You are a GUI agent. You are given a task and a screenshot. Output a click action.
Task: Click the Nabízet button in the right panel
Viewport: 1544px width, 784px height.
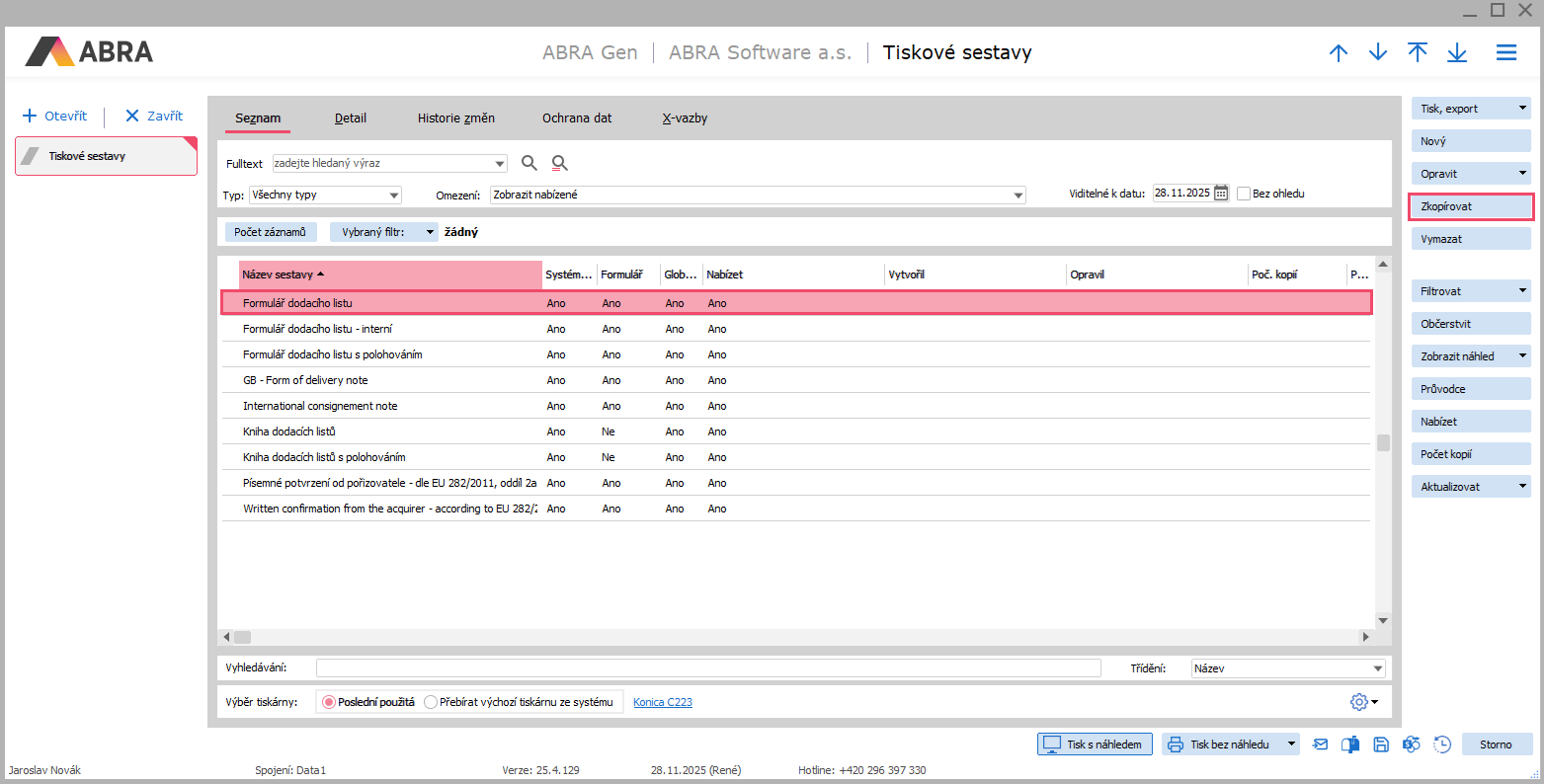click(1471, 422)
